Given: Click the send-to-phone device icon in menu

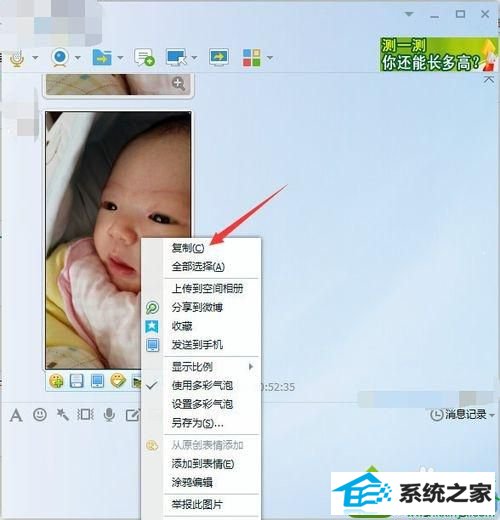Looking at the screenshot, I should (152, 345).
